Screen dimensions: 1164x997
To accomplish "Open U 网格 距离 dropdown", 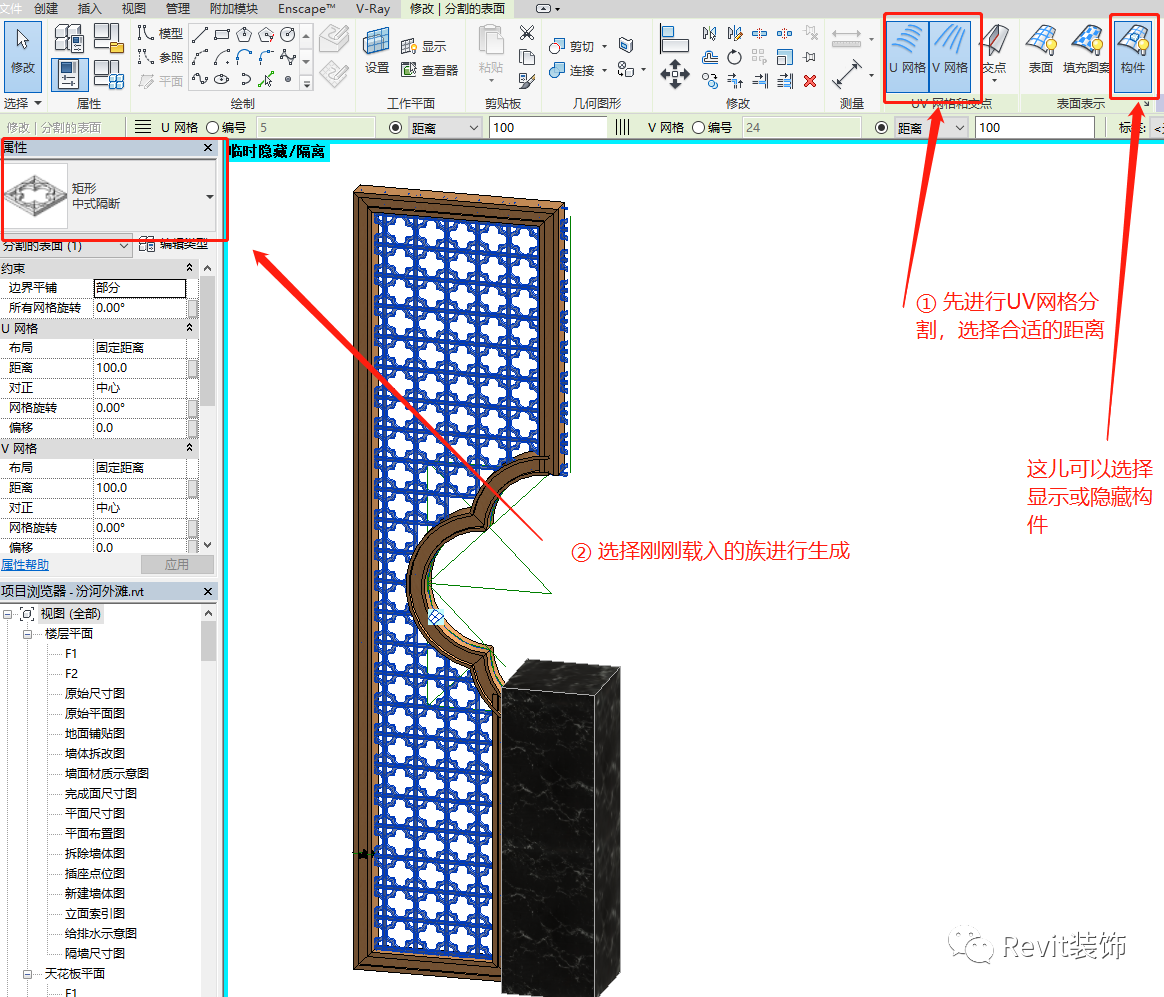I will (x=445, y=128).
